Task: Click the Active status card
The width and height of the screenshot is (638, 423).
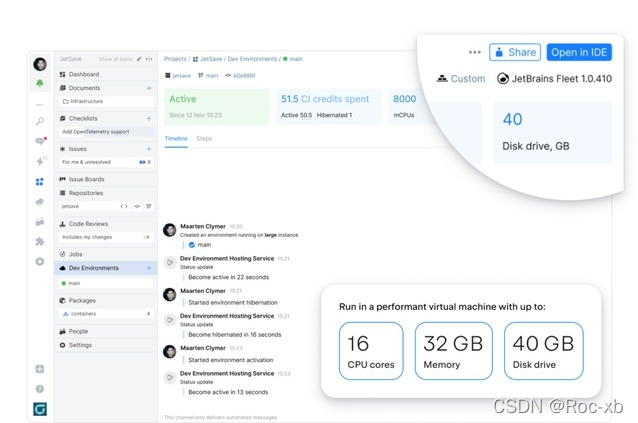Action: [x=217, y=107]
